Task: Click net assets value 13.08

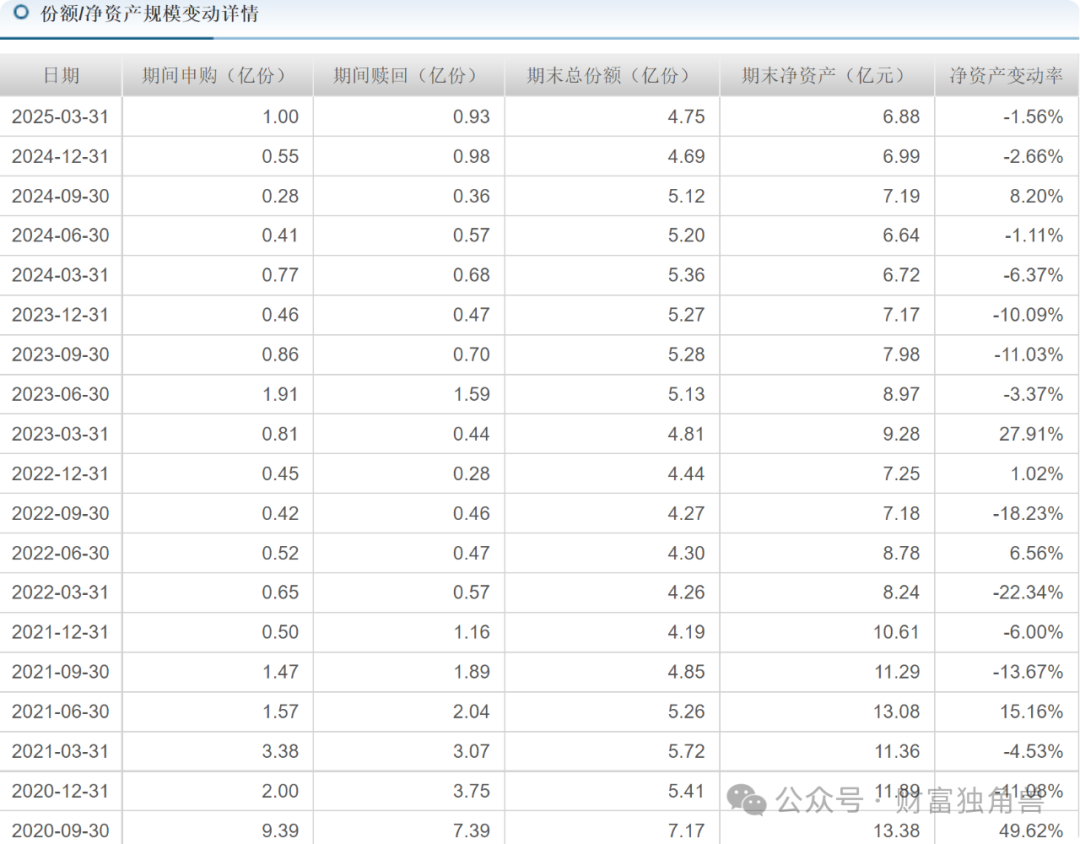Action: (x=897, y=712)
